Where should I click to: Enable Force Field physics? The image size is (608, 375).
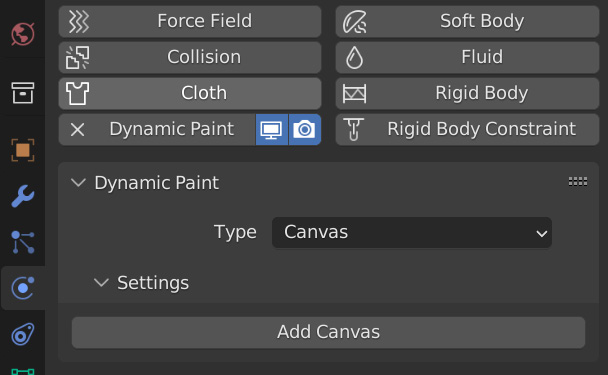click(x=190, y=21)
